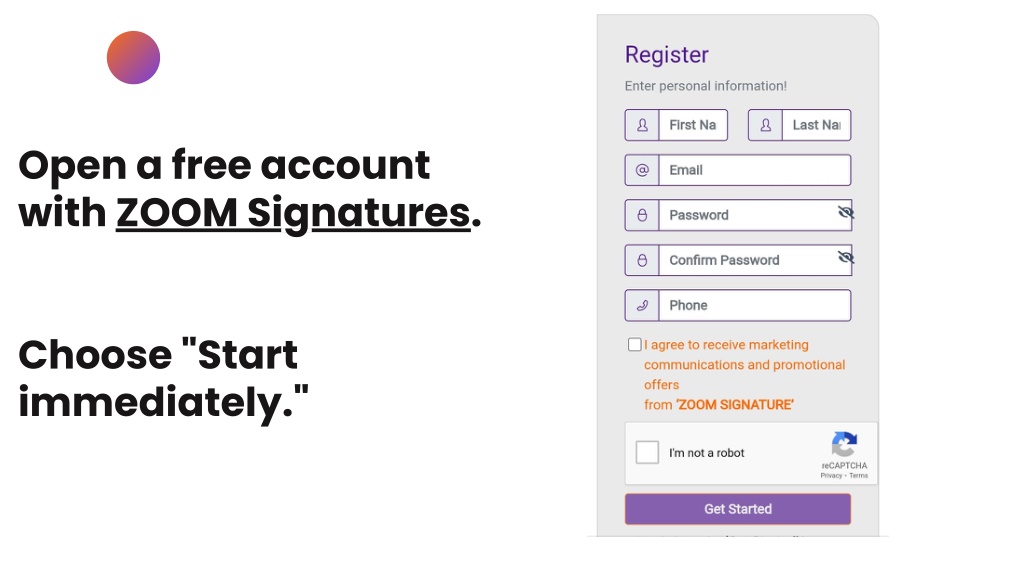1024x576 pixels.
Task: Tick the I'm not a robot checkbox
Action: pos(647,452)
